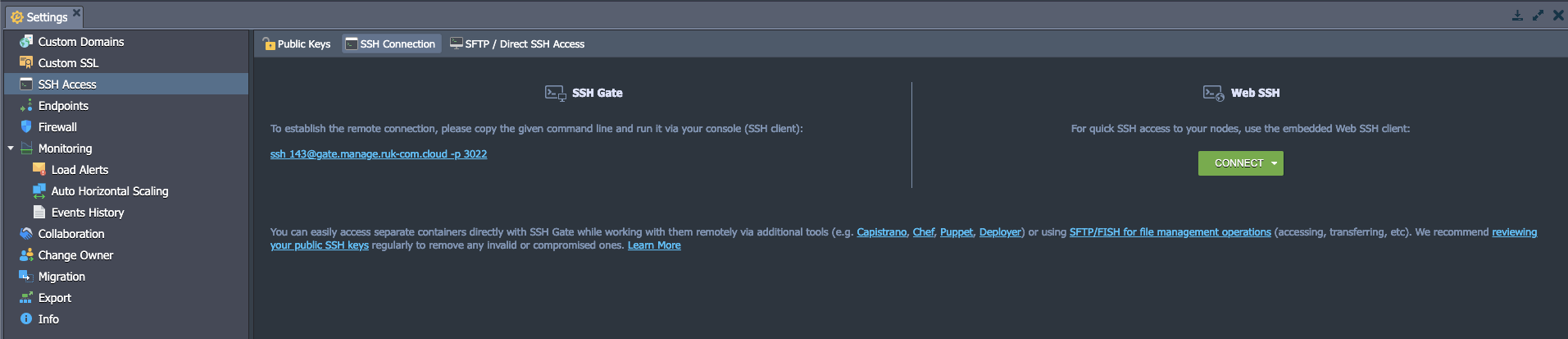1568x339 pixels.
Task: Open Endpoints icon in sidebar
Action: tap(26, 105)
